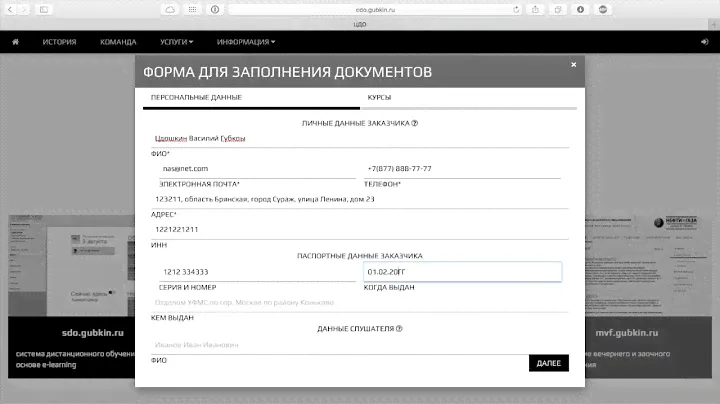This screenshot has height=404, width=720.
Task: Click the Safari sidebar toggle icon
Action: [44, 9]
